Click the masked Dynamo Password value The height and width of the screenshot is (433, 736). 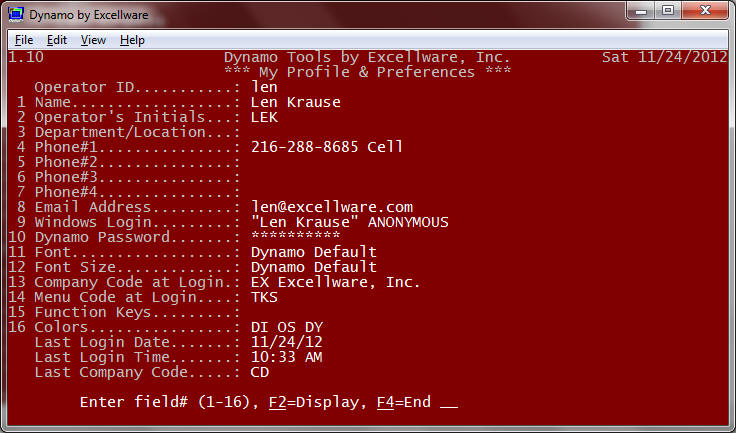click(x=295, y=237)
